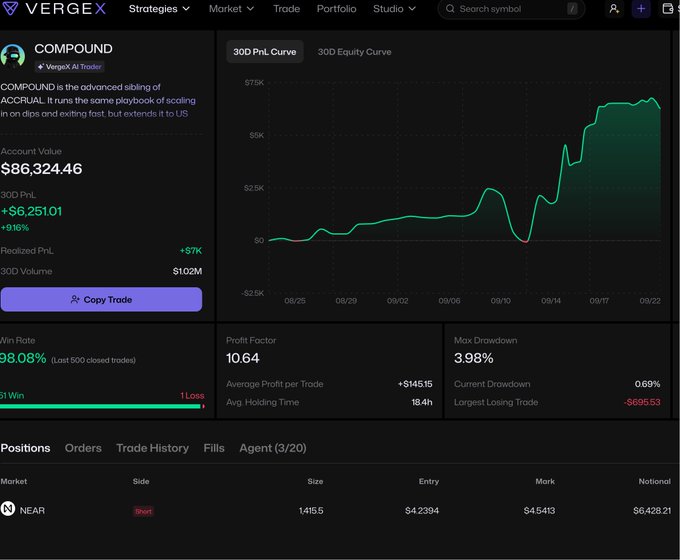Click the 09/10 date on chart axis
680x560 pixels.
coord(500,301)
